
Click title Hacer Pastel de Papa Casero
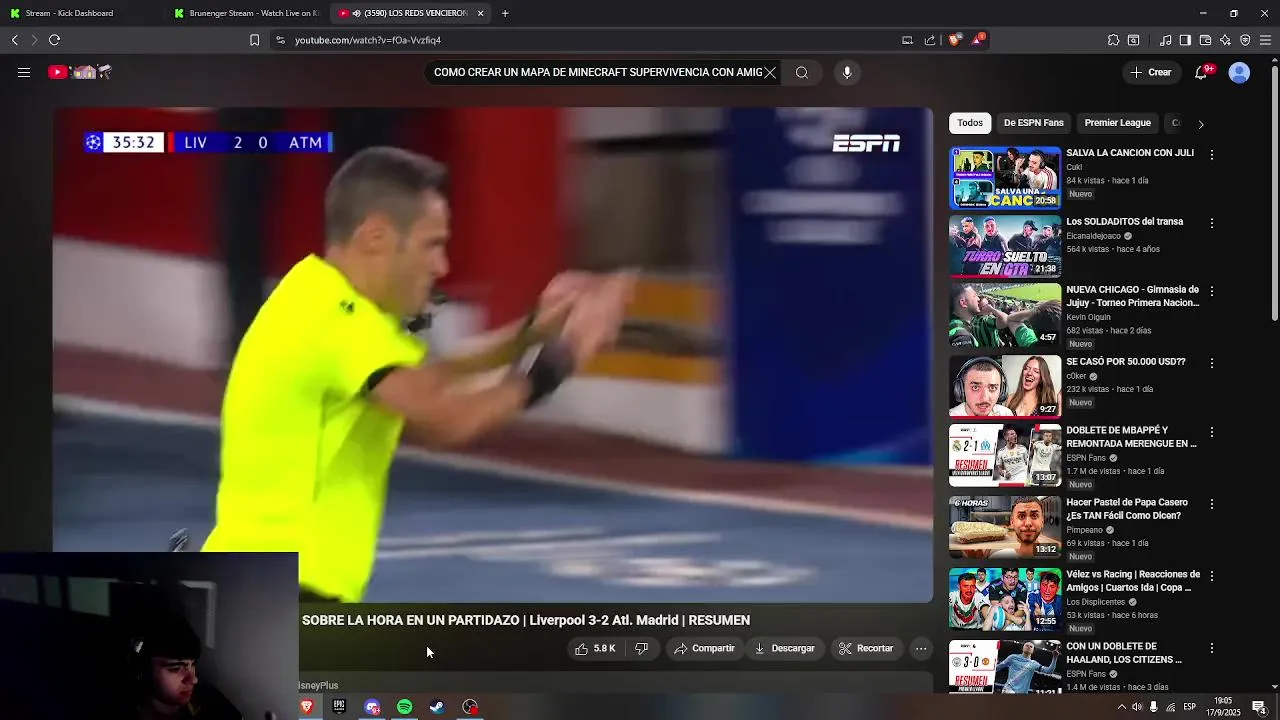[1127, 509]
